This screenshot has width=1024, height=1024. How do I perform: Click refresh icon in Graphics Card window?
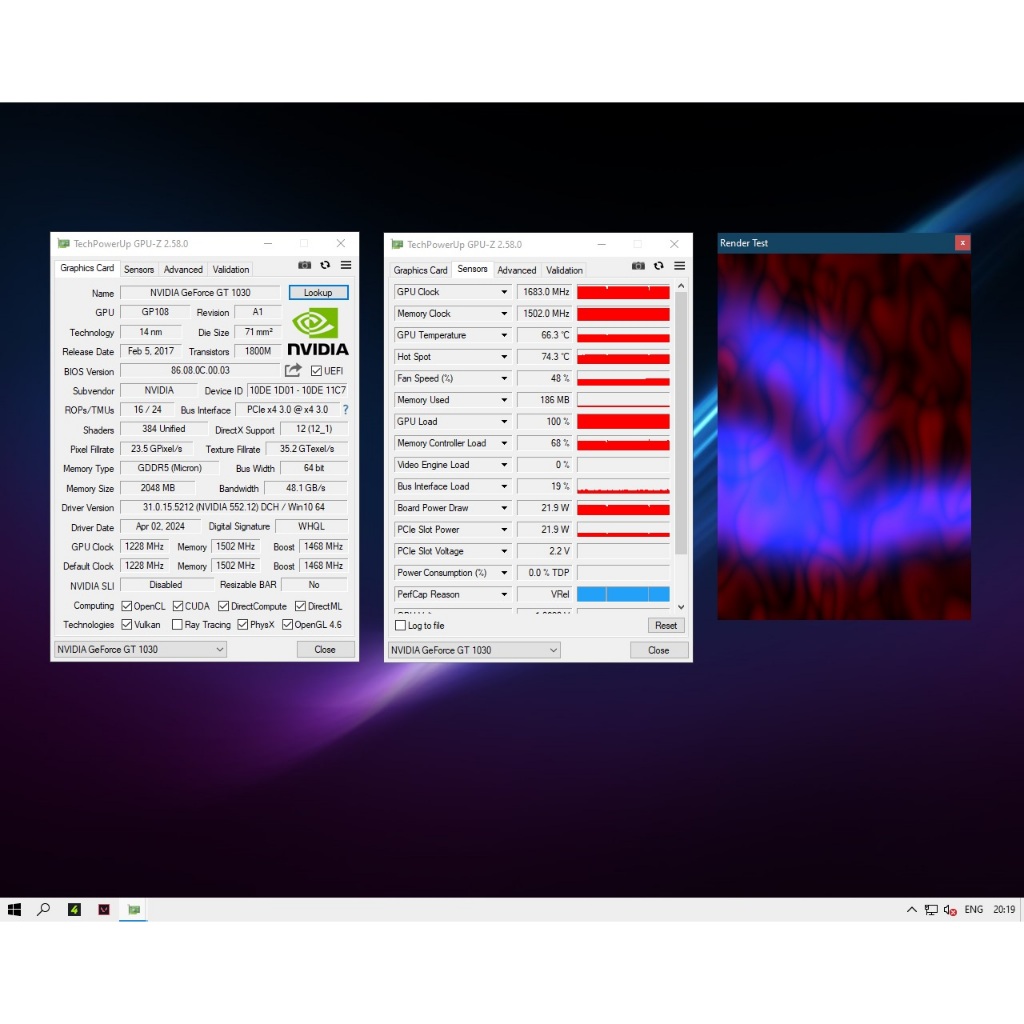click(325, 265)
